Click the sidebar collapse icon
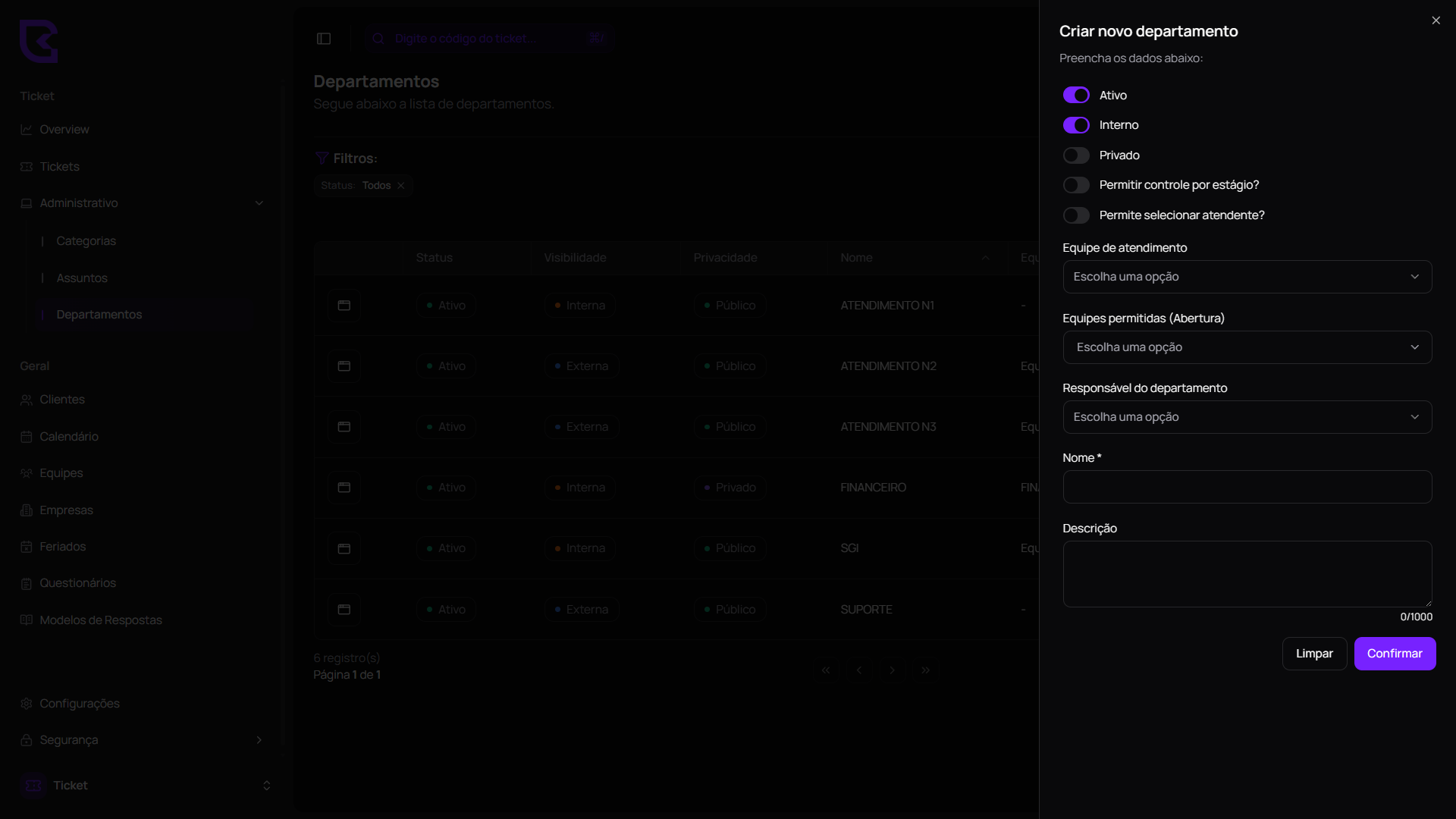 [324, 39]
